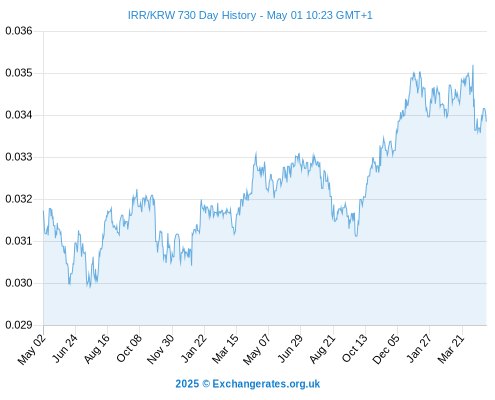Open the Exchangerates.org.uk copyright link
Image resolution: width=495 pixels, height=400 pixels.
point(247,384)
